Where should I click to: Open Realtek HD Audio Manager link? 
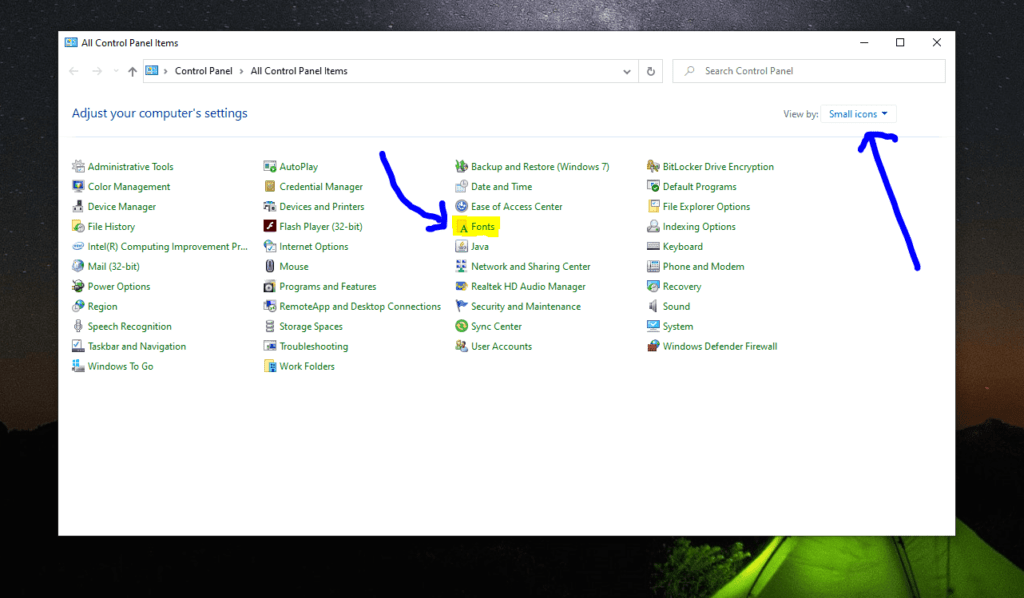528,286
